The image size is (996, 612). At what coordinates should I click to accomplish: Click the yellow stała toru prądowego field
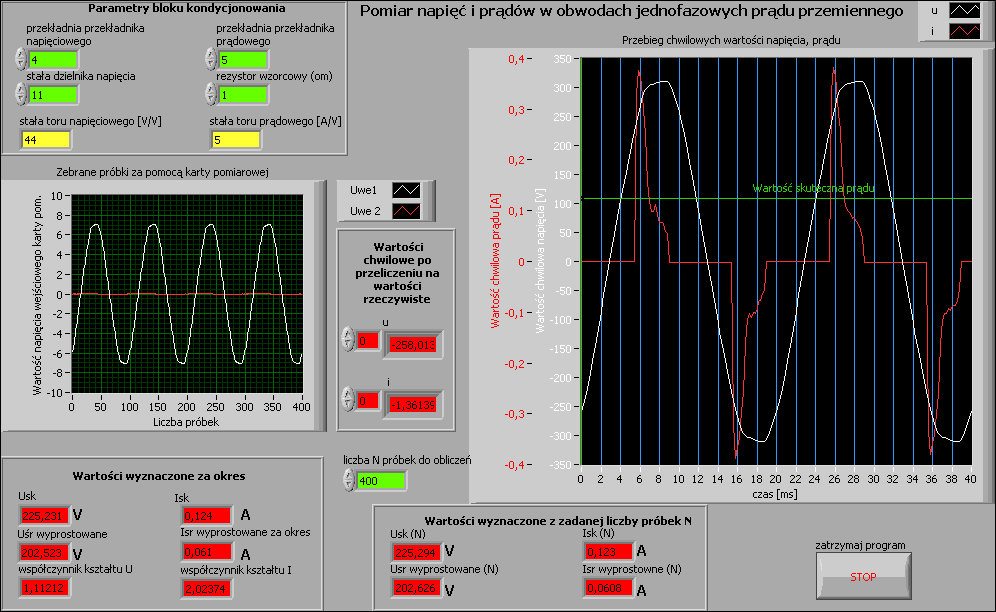tap(235, 139)
